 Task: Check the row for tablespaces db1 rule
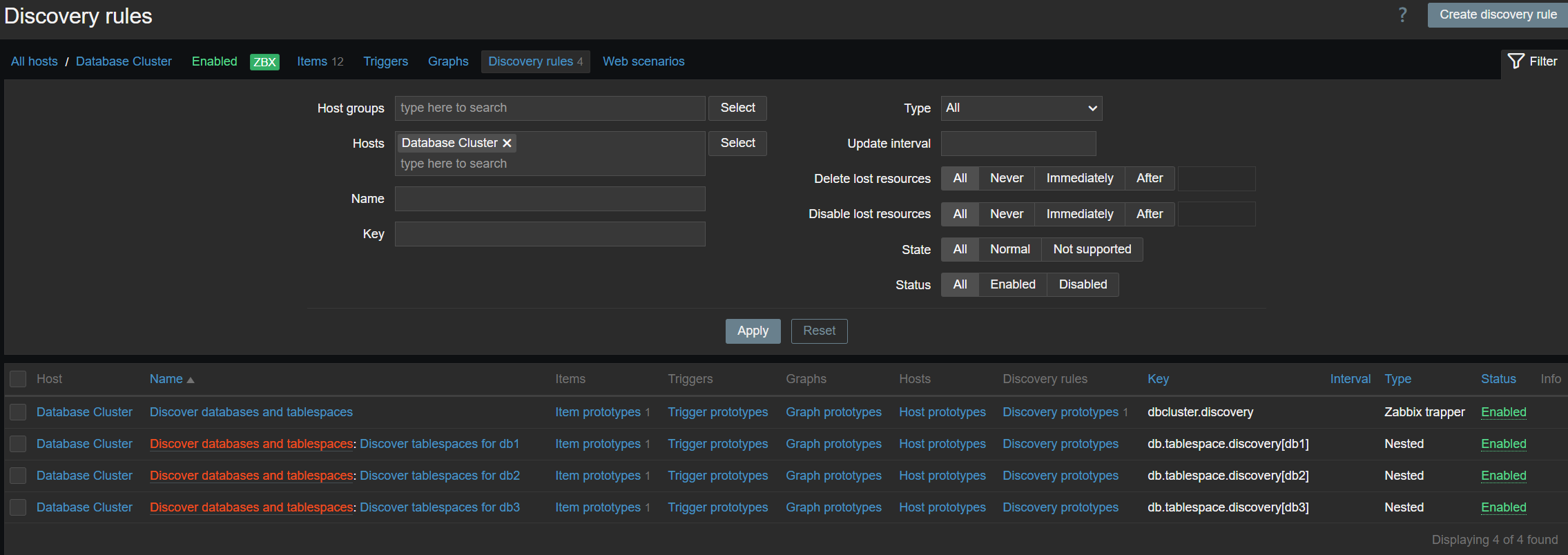pyautogui.click(x=18, y=444)
